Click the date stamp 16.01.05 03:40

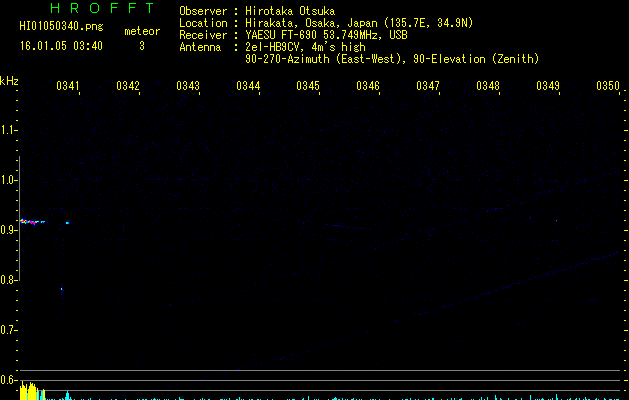(61, 46)
